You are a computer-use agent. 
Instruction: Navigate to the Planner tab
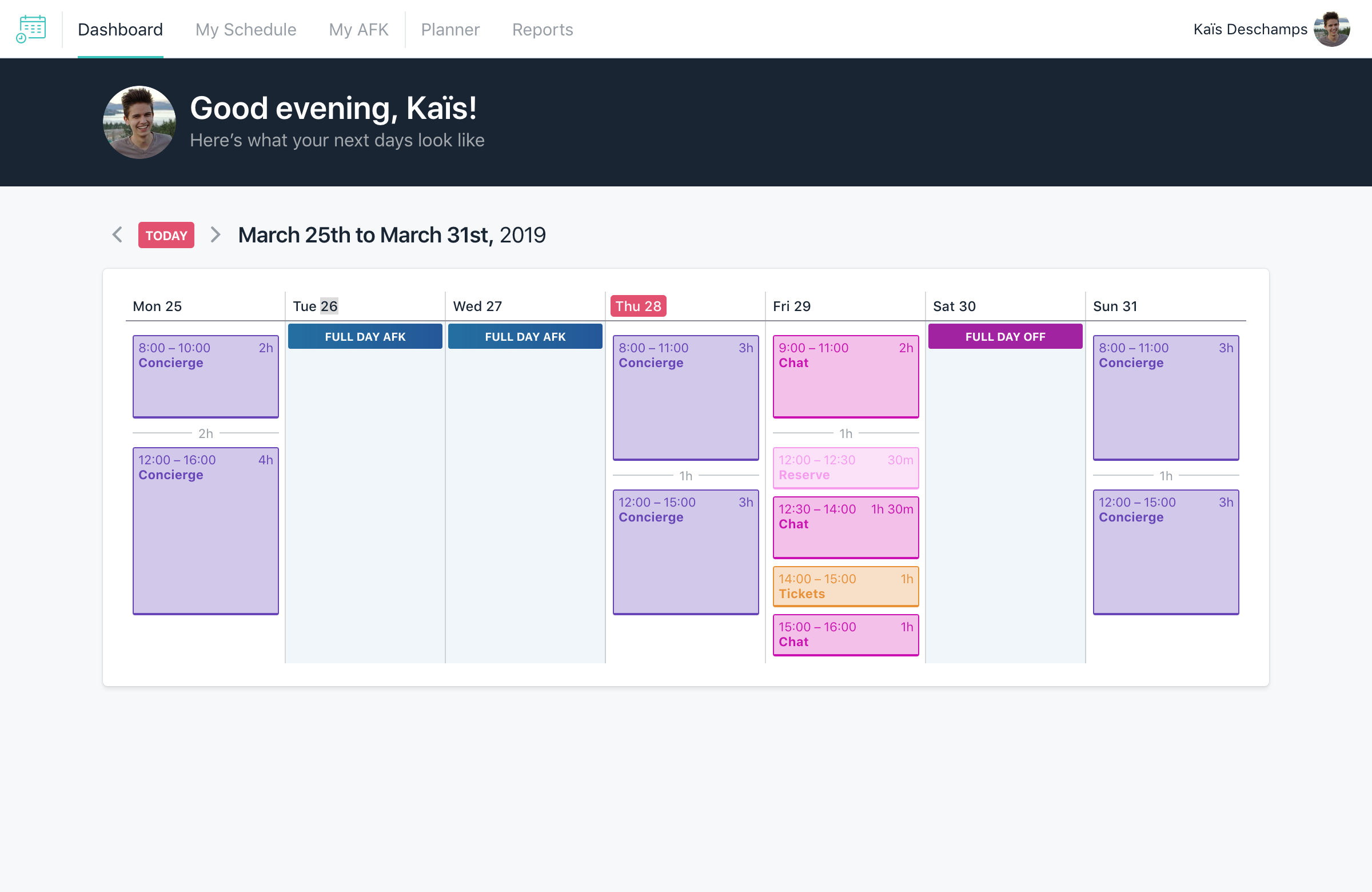450,29
